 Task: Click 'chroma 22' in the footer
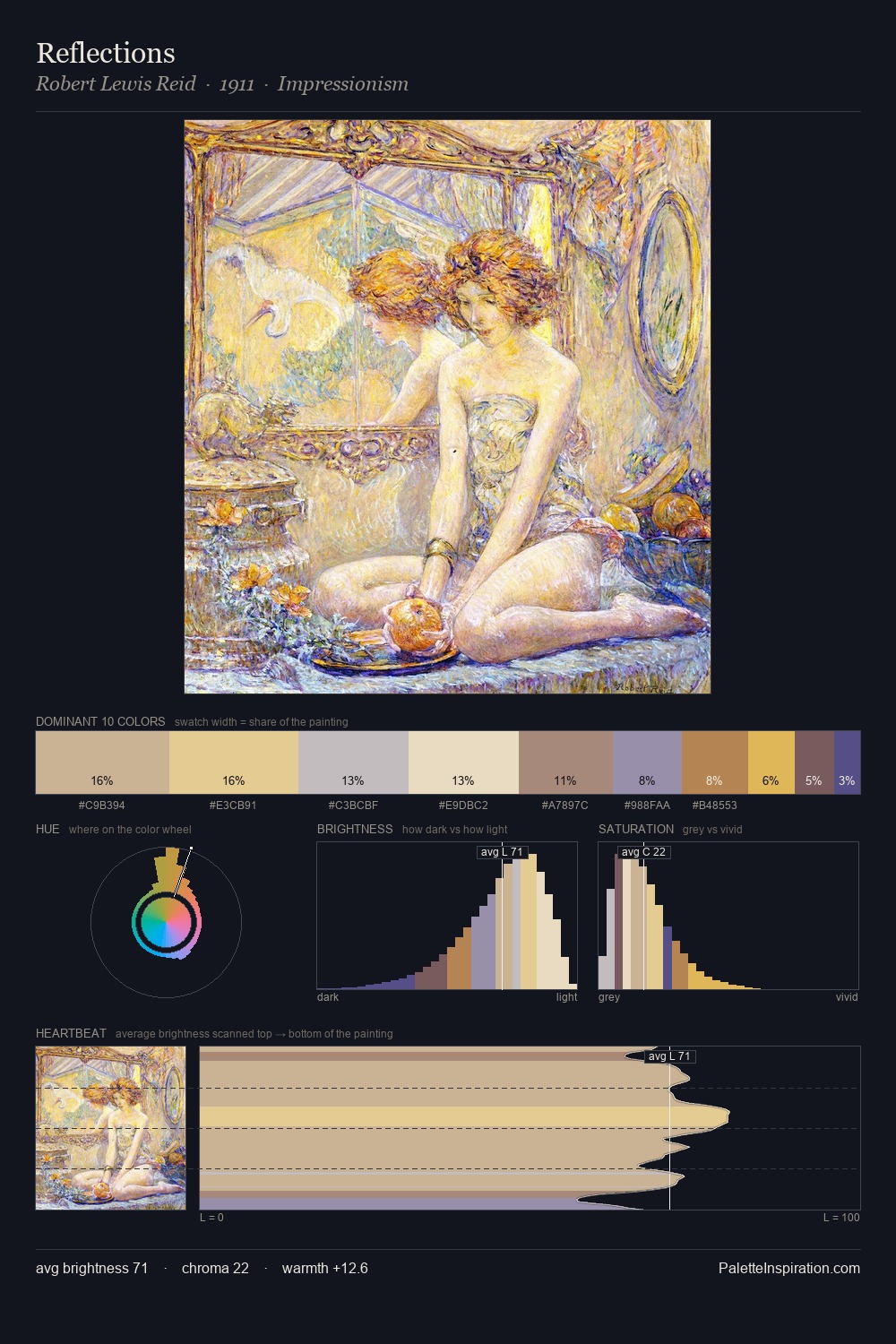point(215,1268)
